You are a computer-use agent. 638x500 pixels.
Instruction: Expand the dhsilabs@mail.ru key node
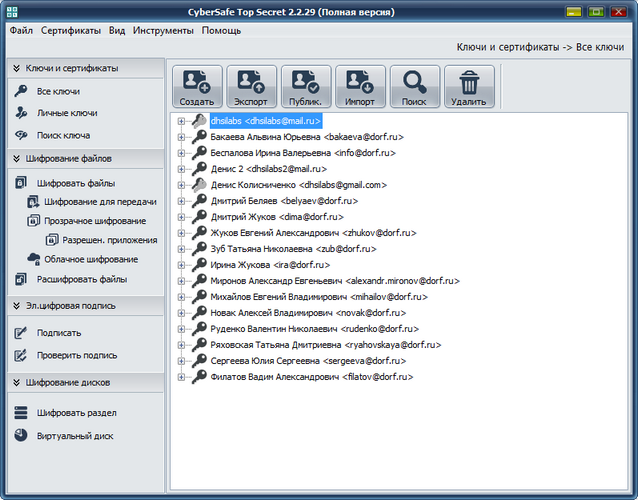point(181,121)
